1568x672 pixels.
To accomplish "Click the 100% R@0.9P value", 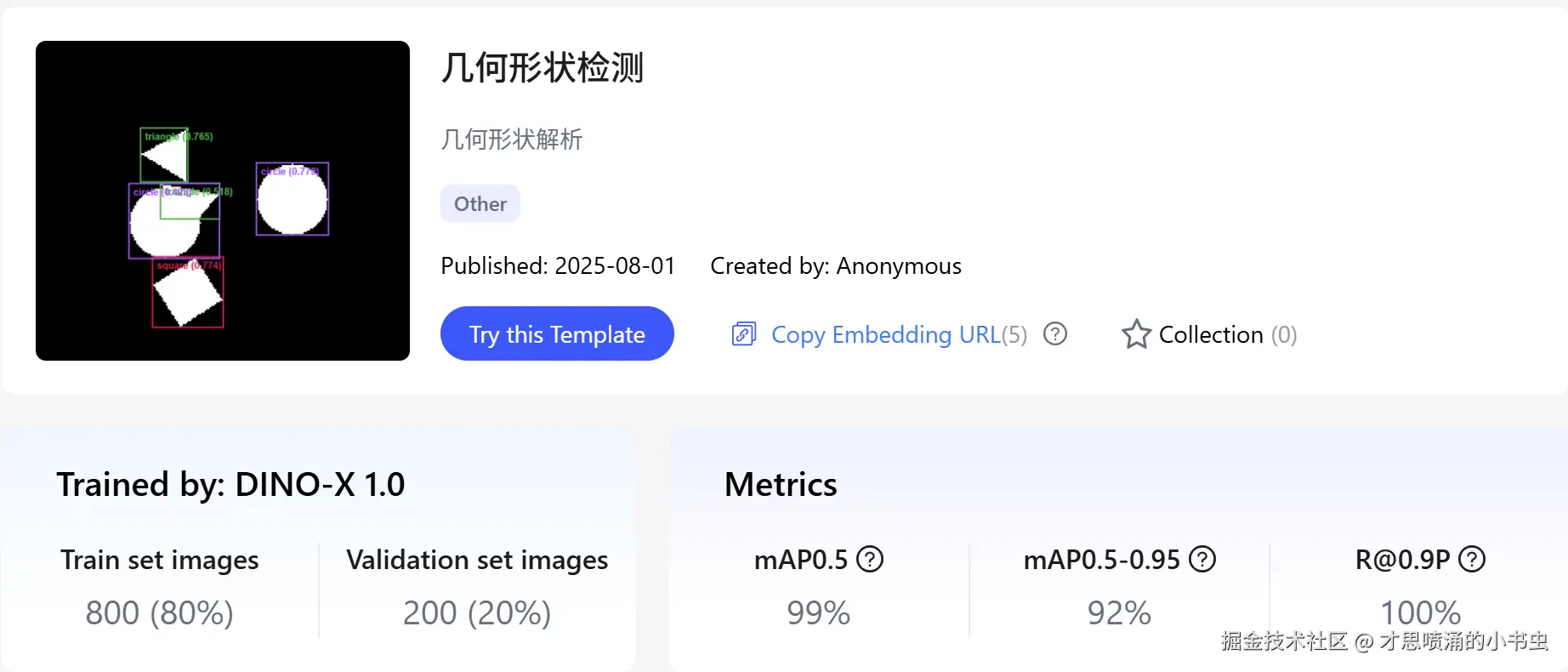I will pos(1420,612).
